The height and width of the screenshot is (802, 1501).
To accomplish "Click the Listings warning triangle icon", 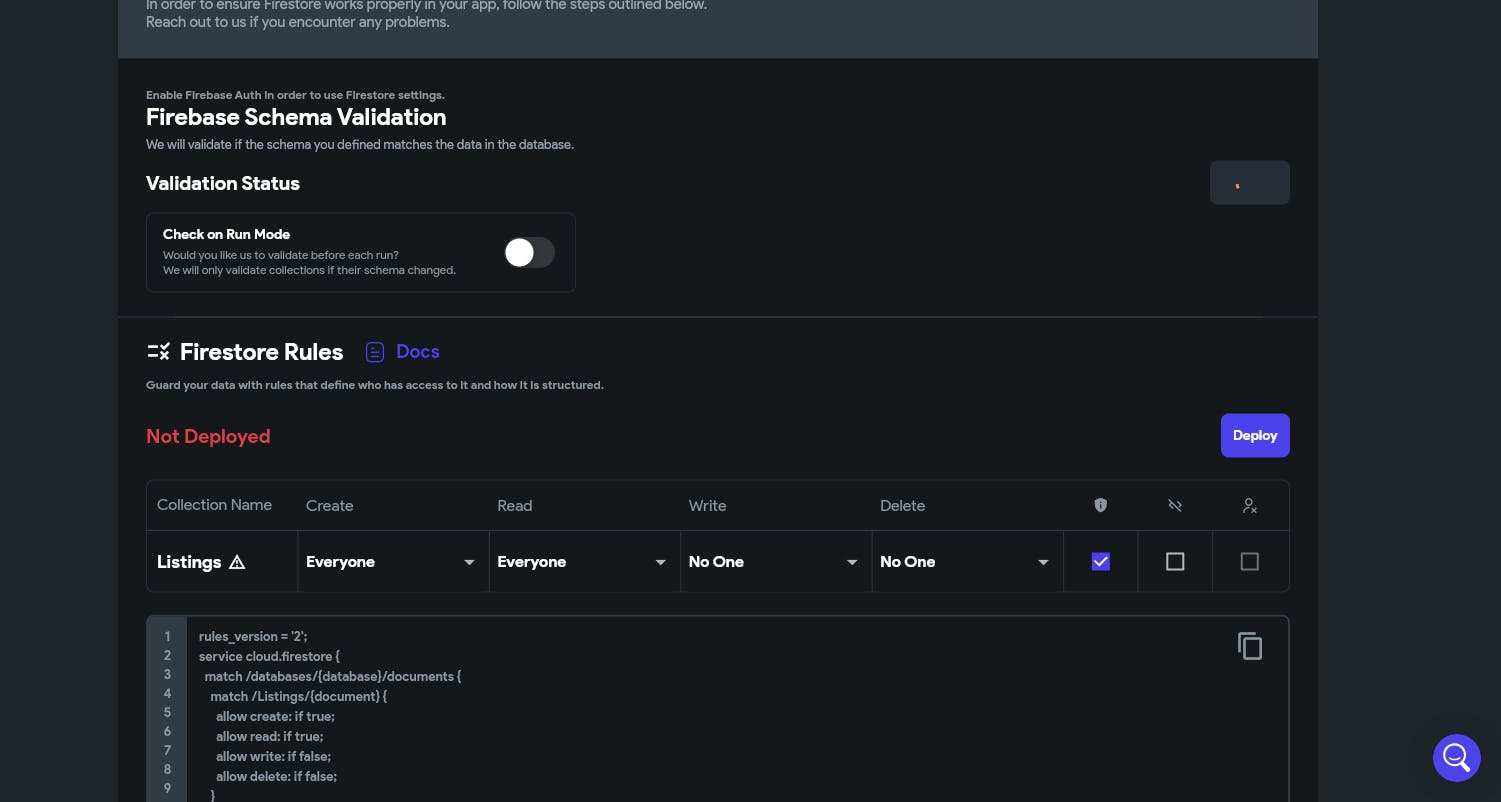I will click(237, 562).
